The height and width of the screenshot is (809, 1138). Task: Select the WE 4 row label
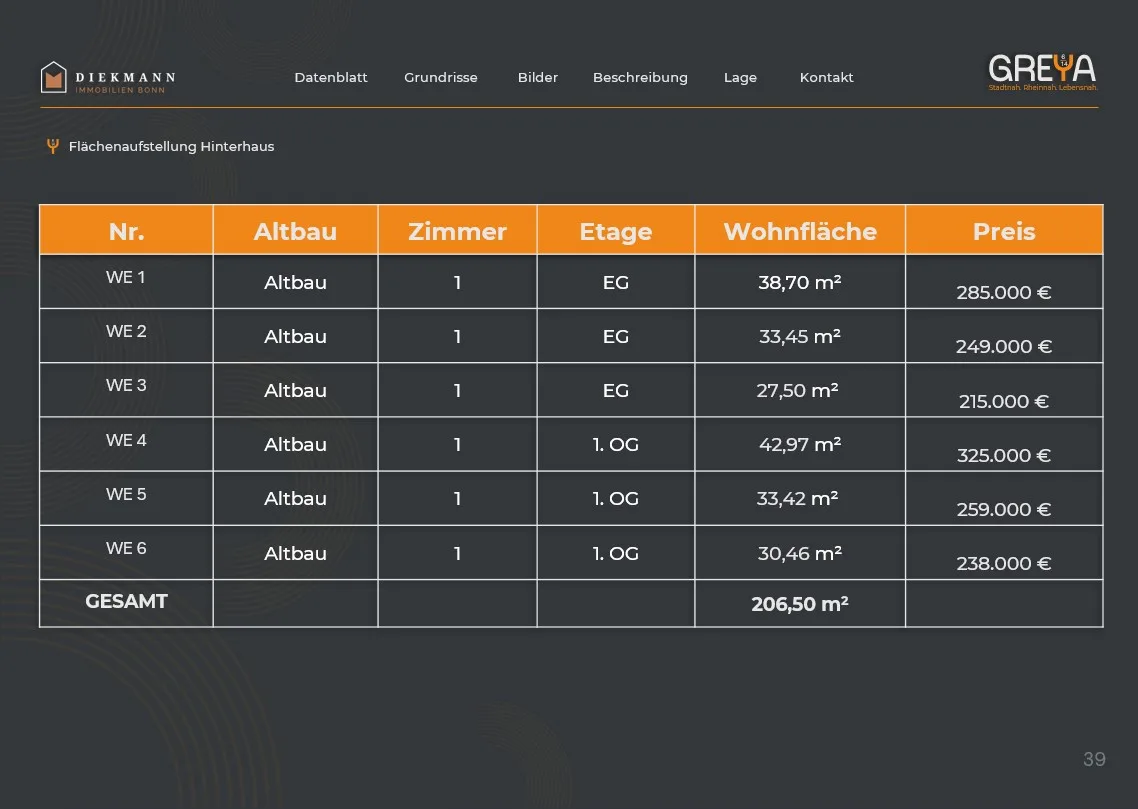(x=126, y=440)
